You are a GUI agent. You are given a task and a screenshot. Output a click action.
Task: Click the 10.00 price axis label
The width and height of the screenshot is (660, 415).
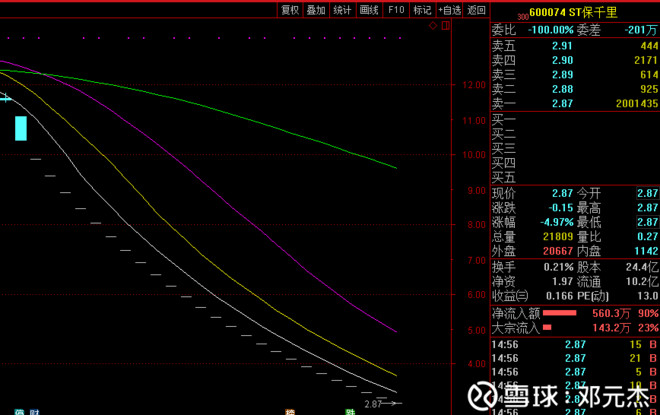coord(474,155)
